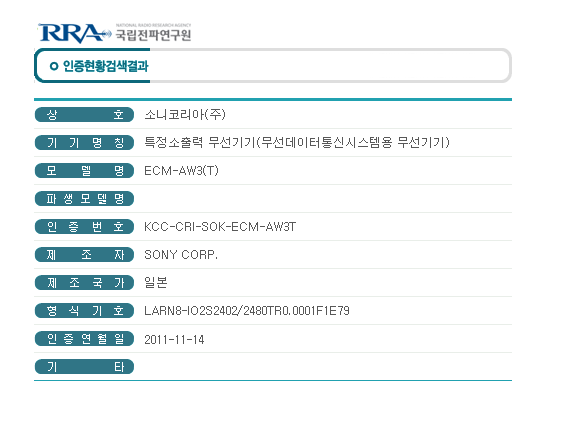
Task: Select the company name 소니코리아(주)
Action: pos(185,115)
